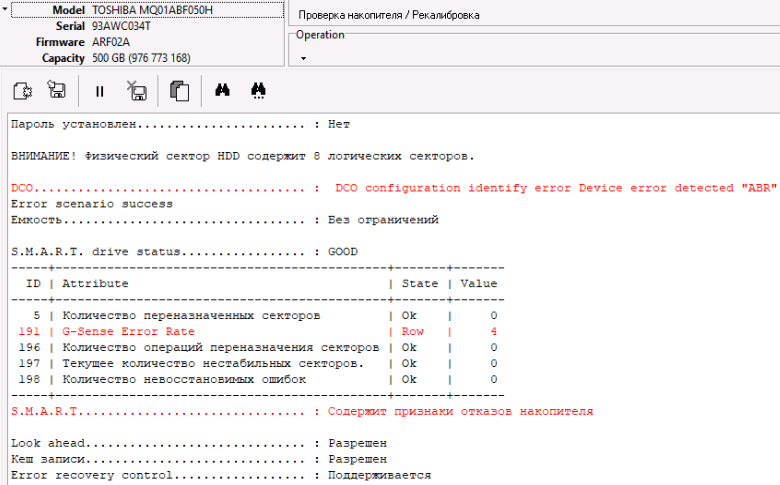The width and height of the screenshot is (780, 485).
Task: Click the Firmware value ARF02A
Action: tap(110, 42)
